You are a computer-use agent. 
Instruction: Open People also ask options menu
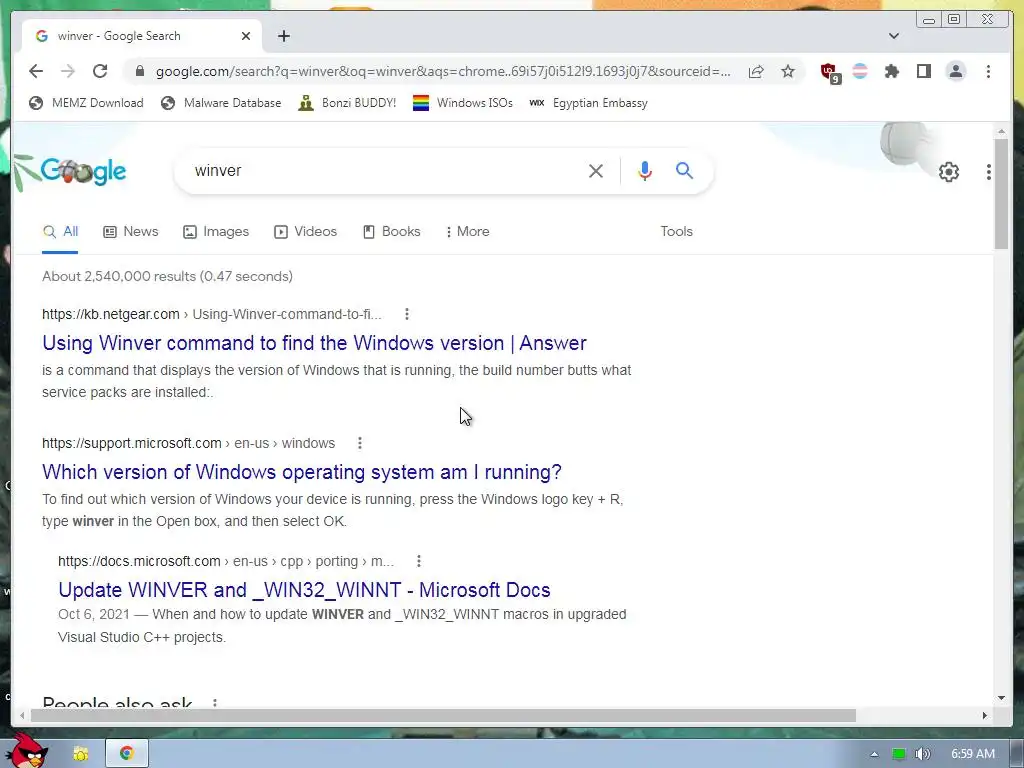215,703
